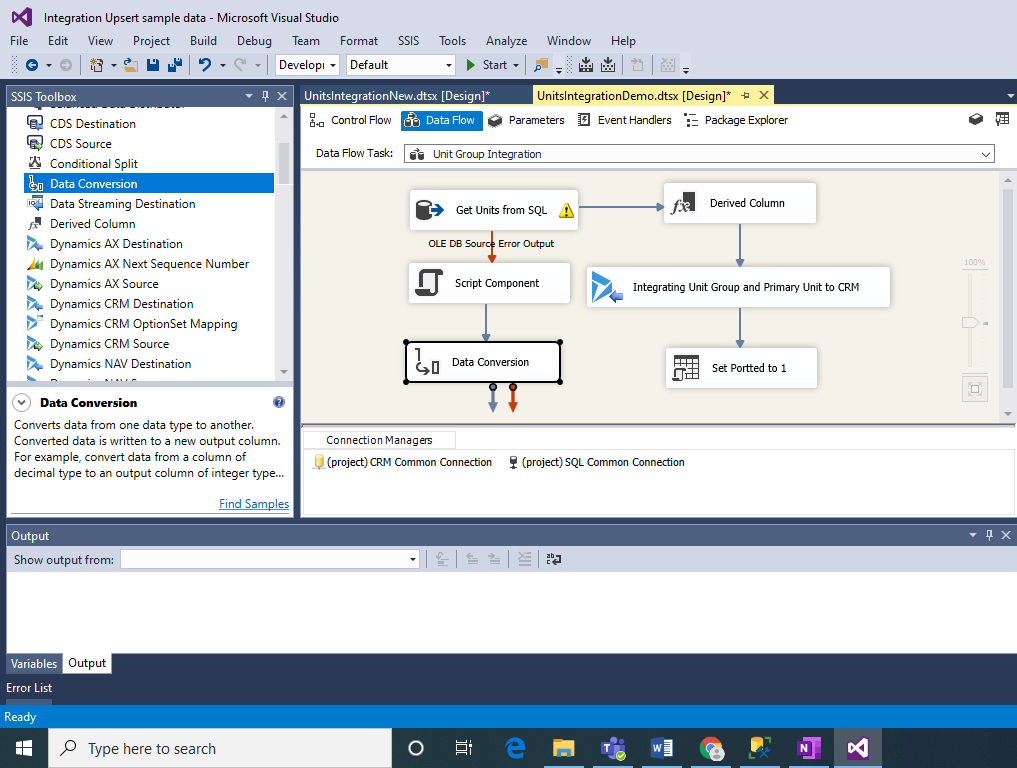Expand the Start button dropdown arrow

point(516,65)
